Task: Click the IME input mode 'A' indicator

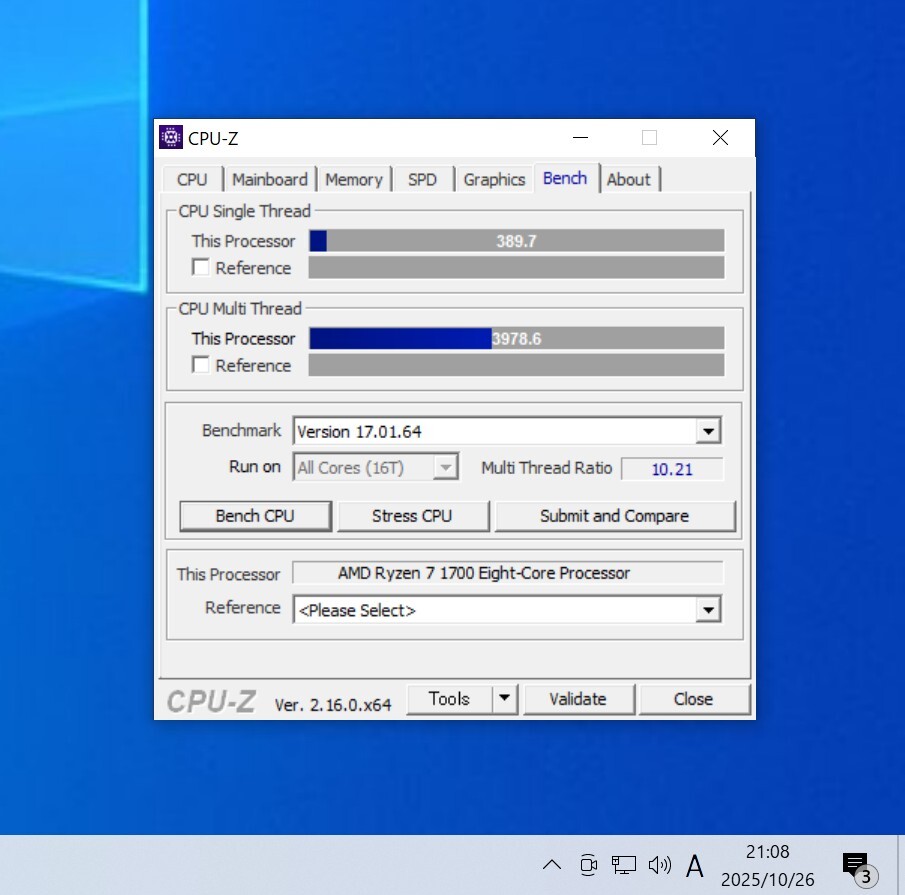Action: click(x=695, y=865)
